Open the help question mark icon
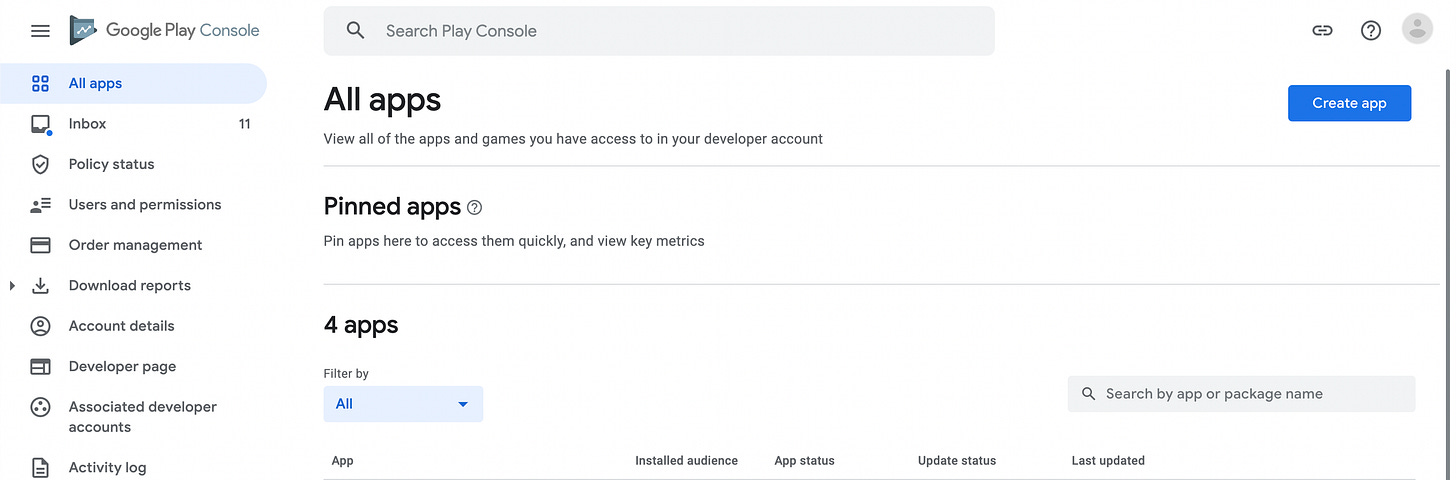 point(1371,30)
